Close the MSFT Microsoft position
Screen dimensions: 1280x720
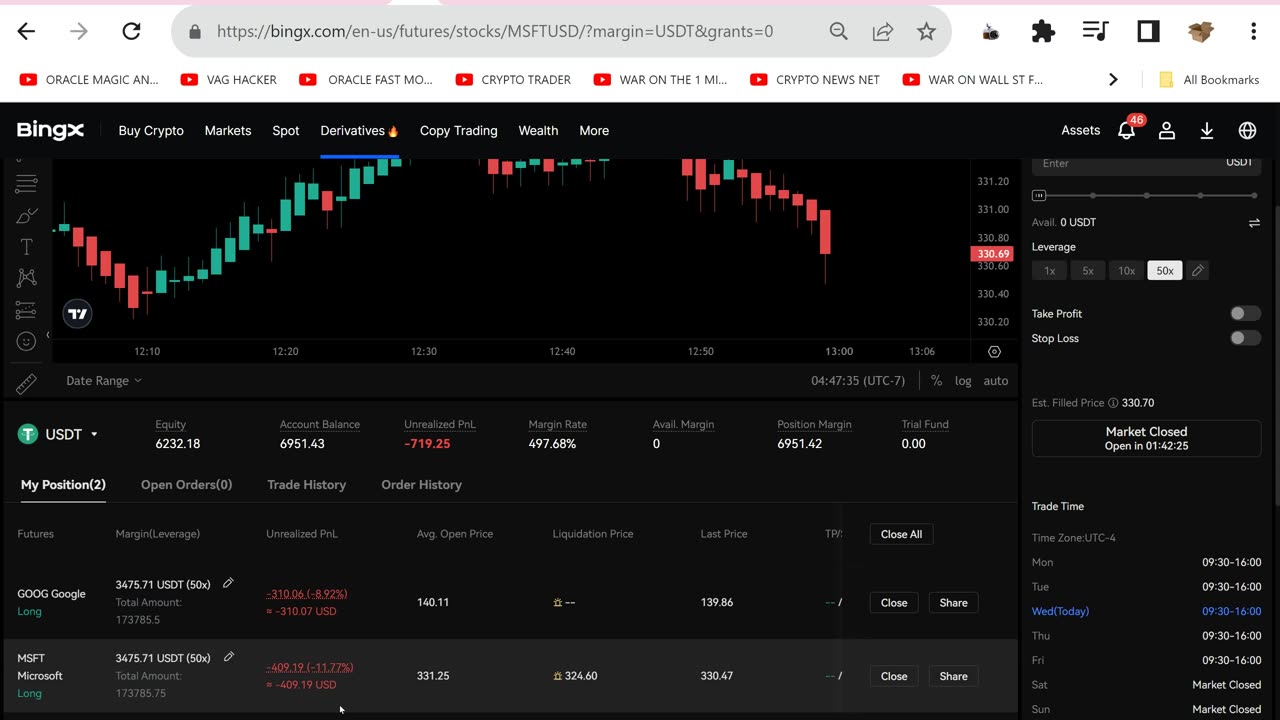(x=894, y=677)
